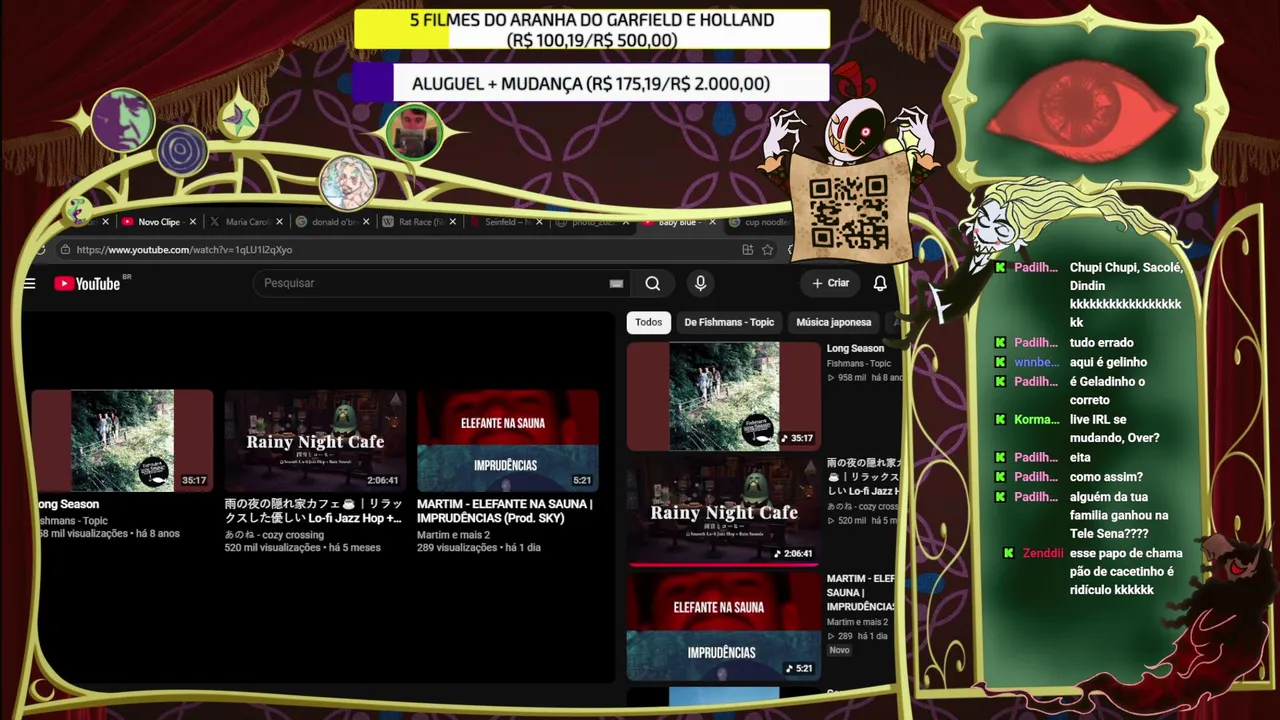Close the Seinfeld browser tab
The height and width of the screenshot is (720, 1280).
[x=539, y=222]
